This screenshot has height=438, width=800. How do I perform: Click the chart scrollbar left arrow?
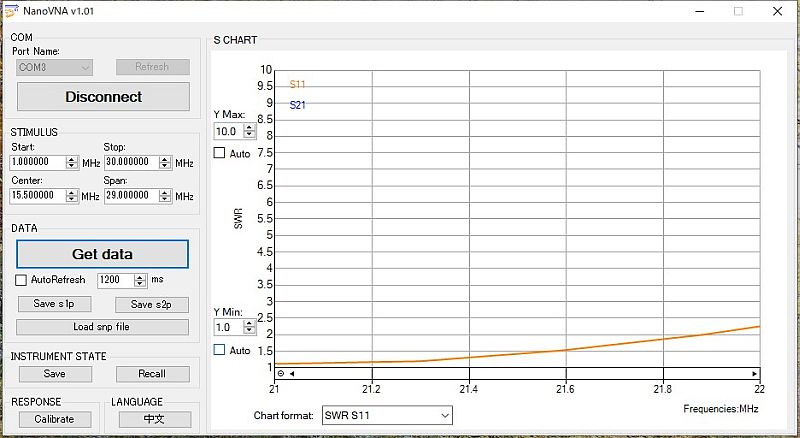point(292,373)
